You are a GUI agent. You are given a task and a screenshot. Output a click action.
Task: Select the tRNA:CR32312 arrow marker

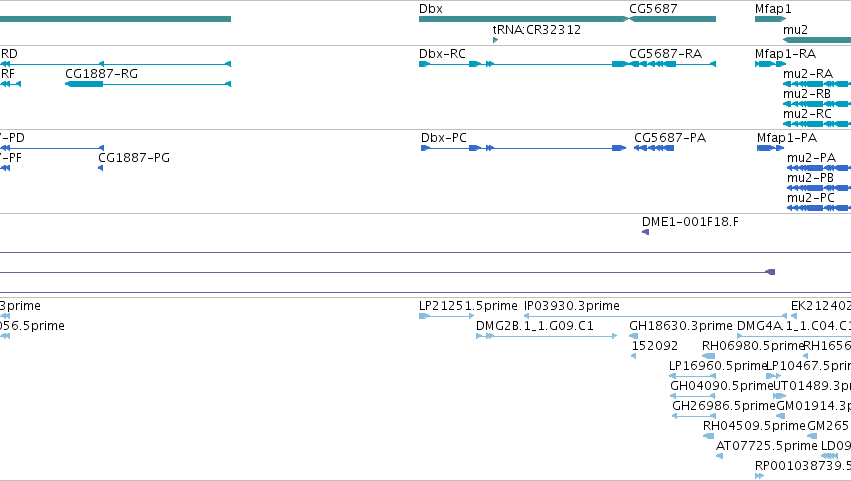click(495, 40)
